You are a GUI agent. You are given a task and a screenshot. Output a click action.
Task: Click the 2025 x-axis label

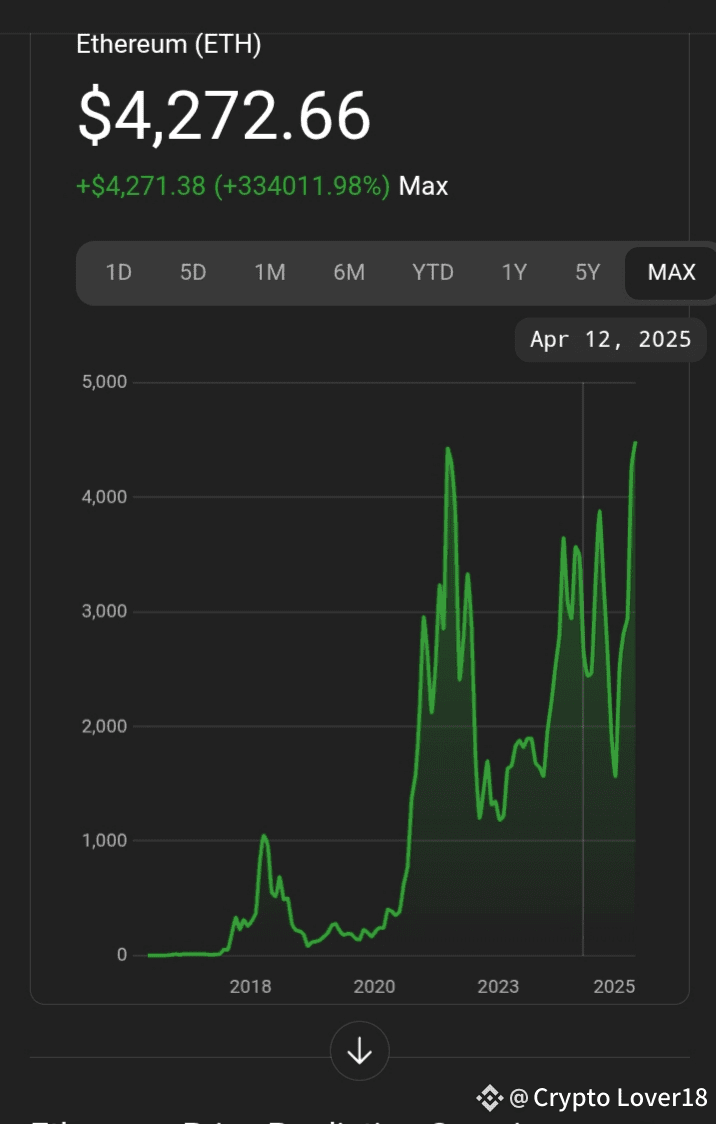tap(614, 986)
